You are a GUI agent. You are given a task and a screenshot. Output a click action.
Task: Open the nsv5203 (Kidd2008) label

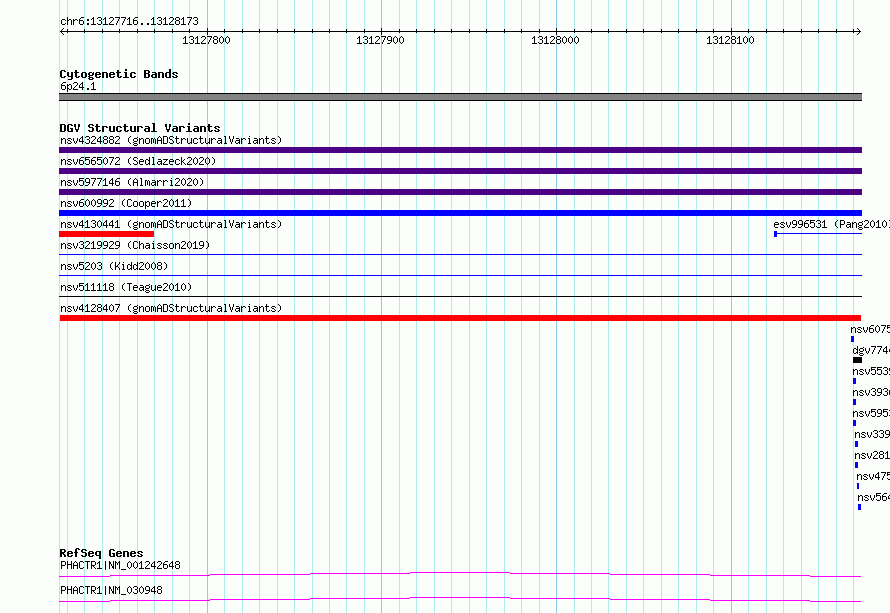[114, 266]
